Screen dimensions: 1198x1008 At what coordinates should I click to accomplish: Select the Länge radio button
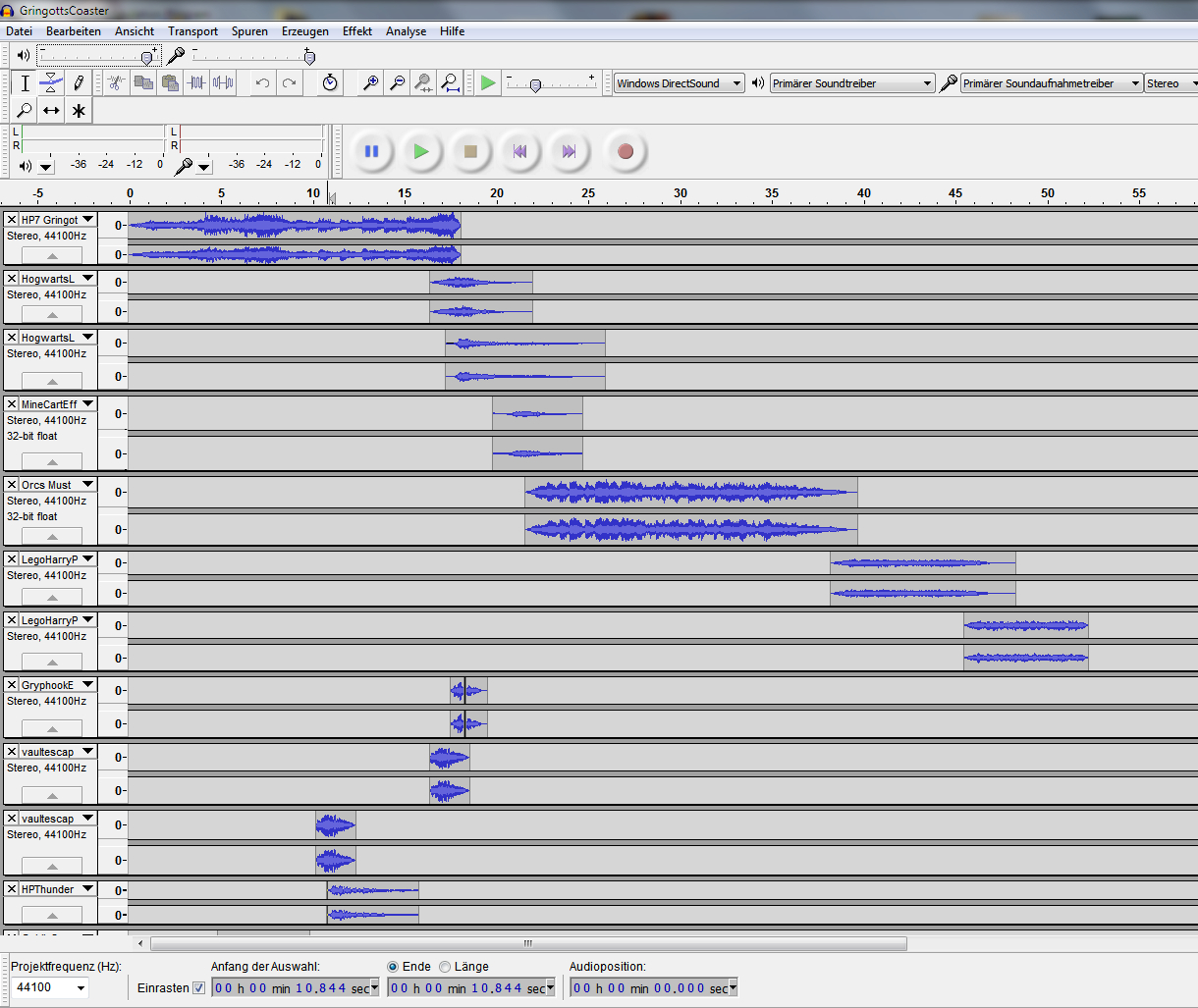[445, 967]
